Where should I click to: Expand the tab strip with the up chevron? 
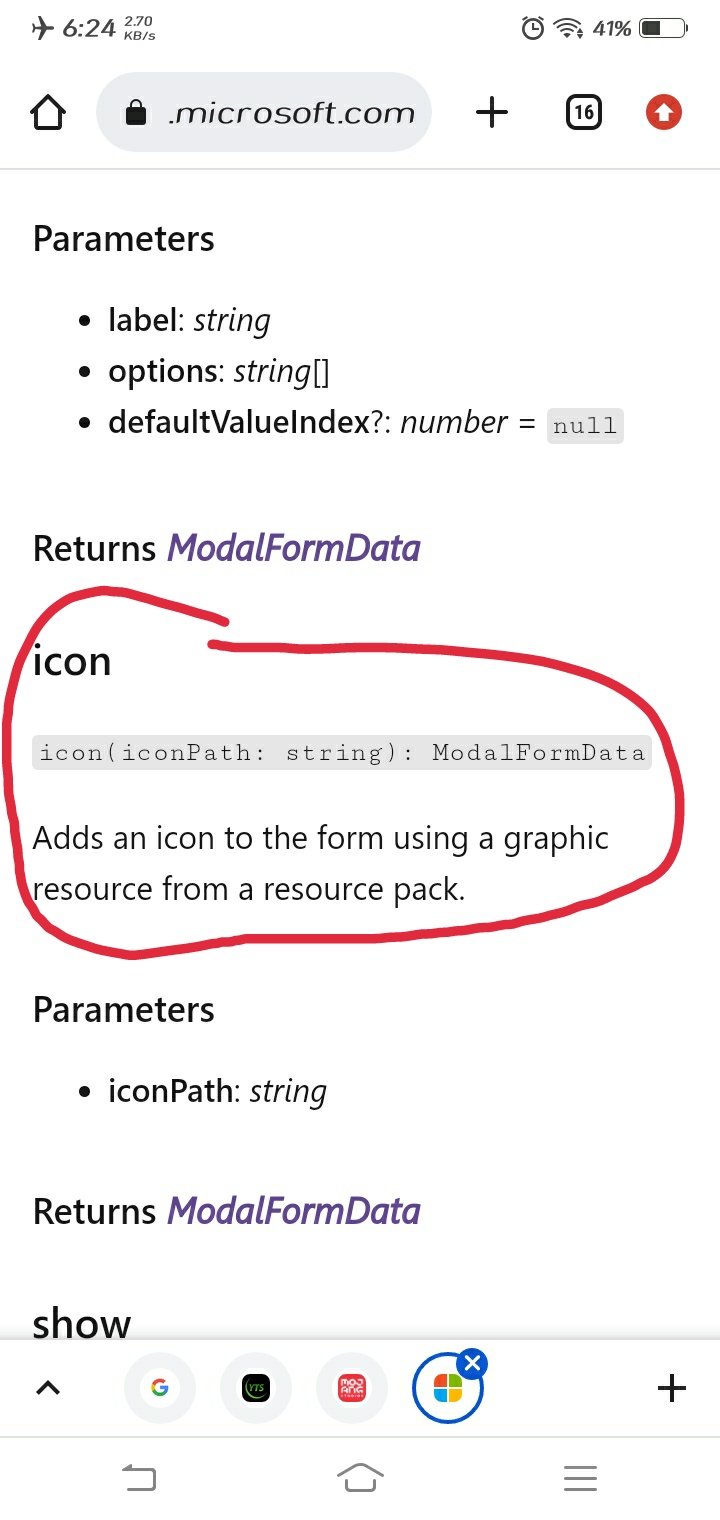pyautogui.click(x=47, y=1388)
